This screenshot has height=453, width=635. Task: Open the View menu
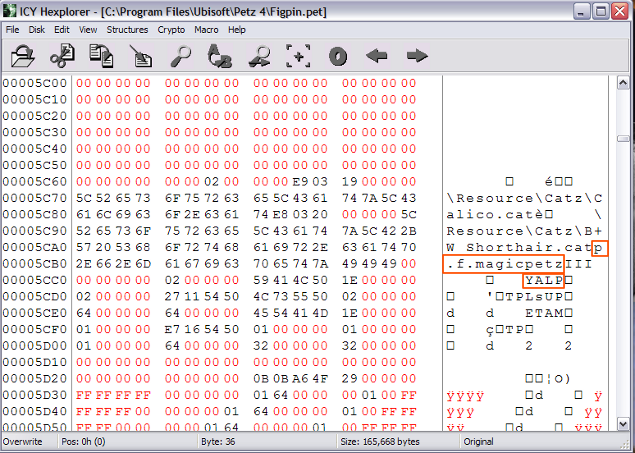tap(88, 30)
